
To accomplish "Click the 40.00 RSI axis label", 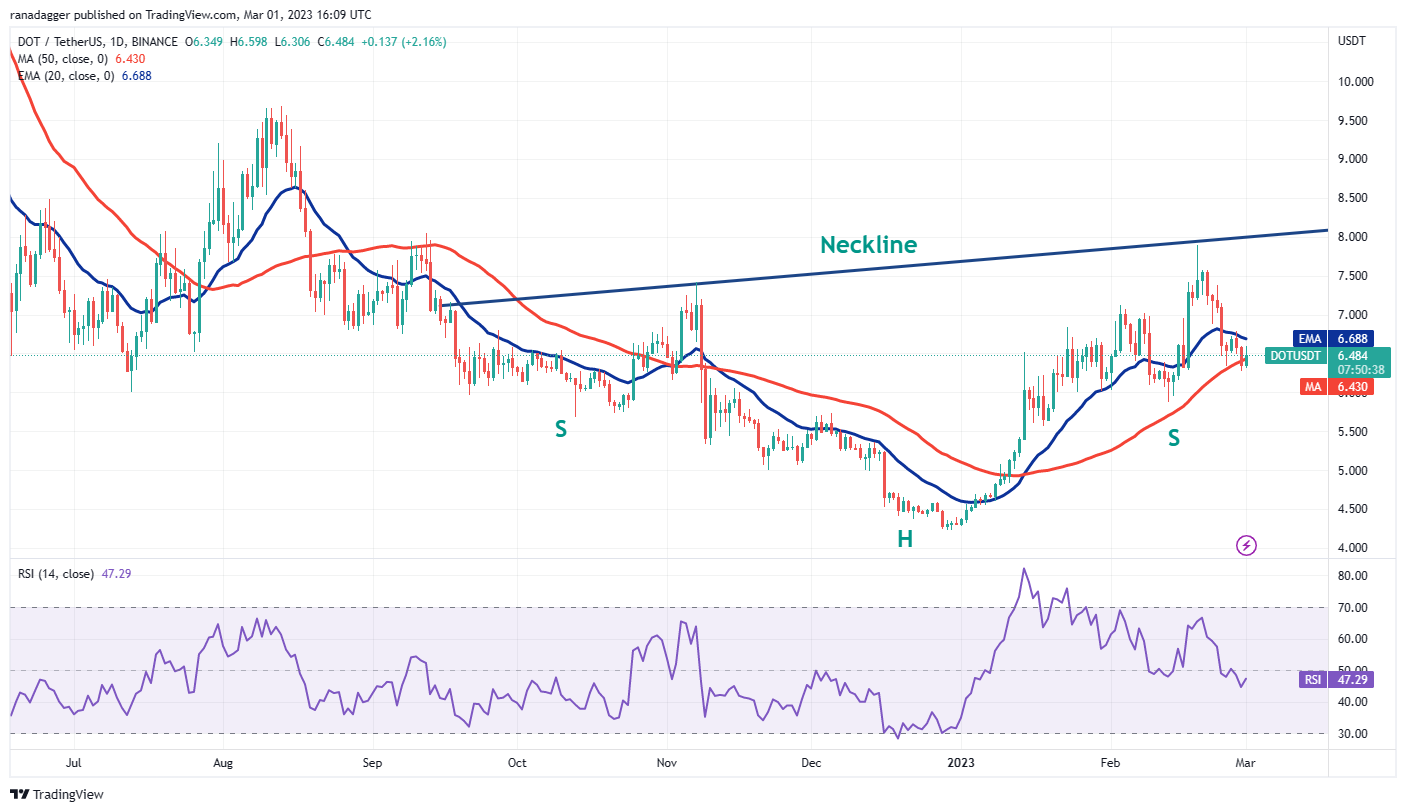I will tap(1355, 702).
